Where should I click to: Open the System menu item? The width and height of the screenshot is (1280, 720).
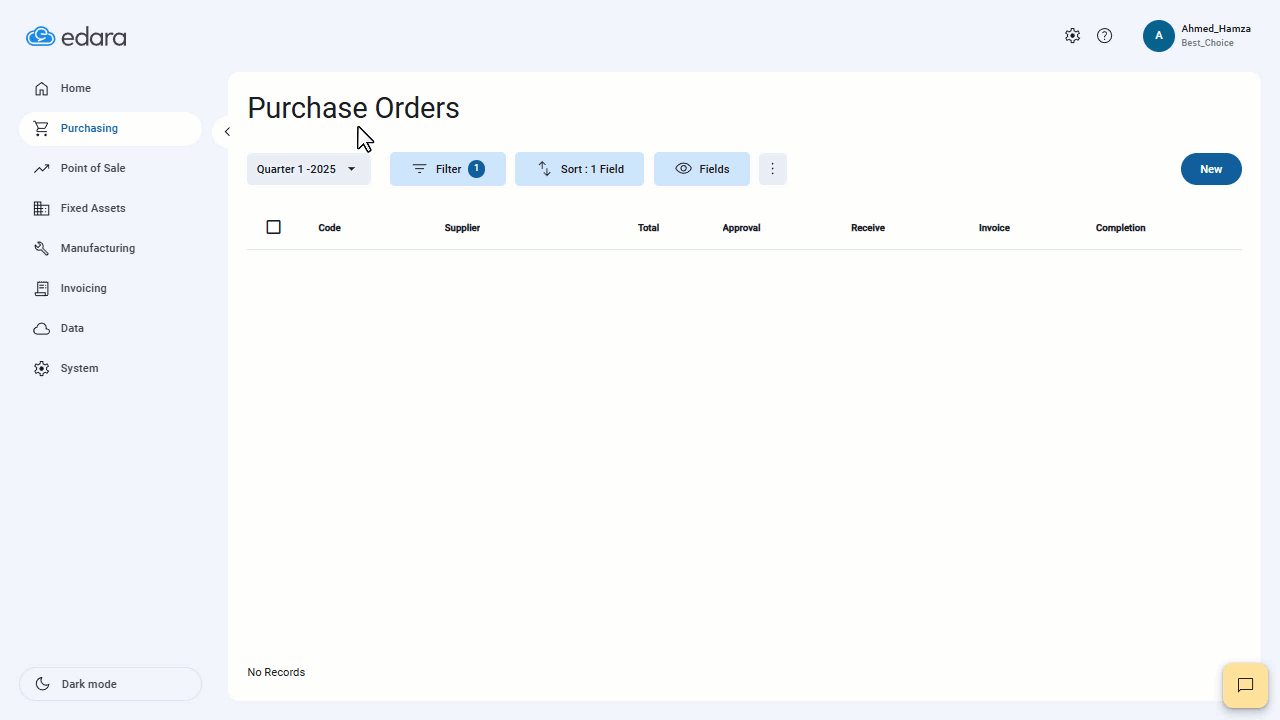(110, 368)
